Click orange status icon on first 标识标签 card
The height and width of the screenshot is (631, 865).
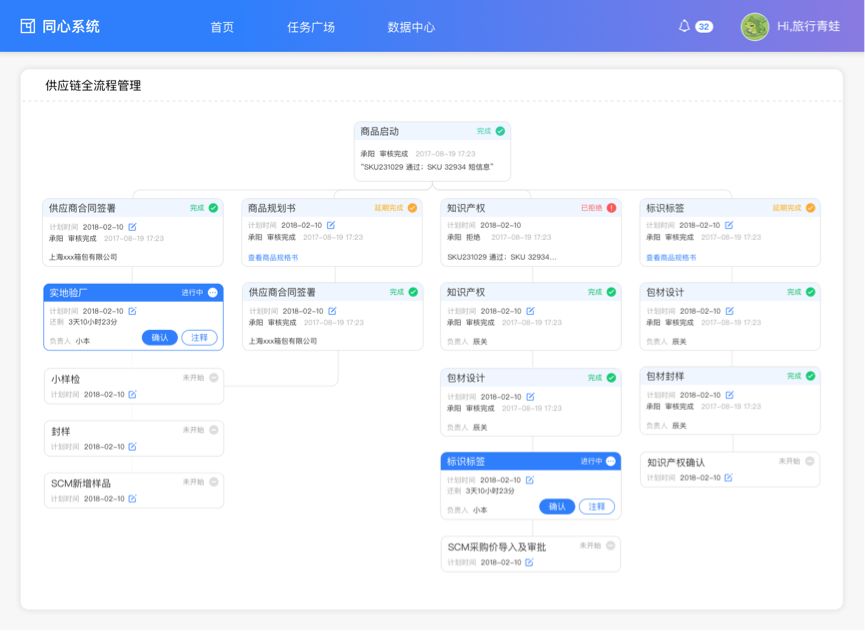click(810, 208)
